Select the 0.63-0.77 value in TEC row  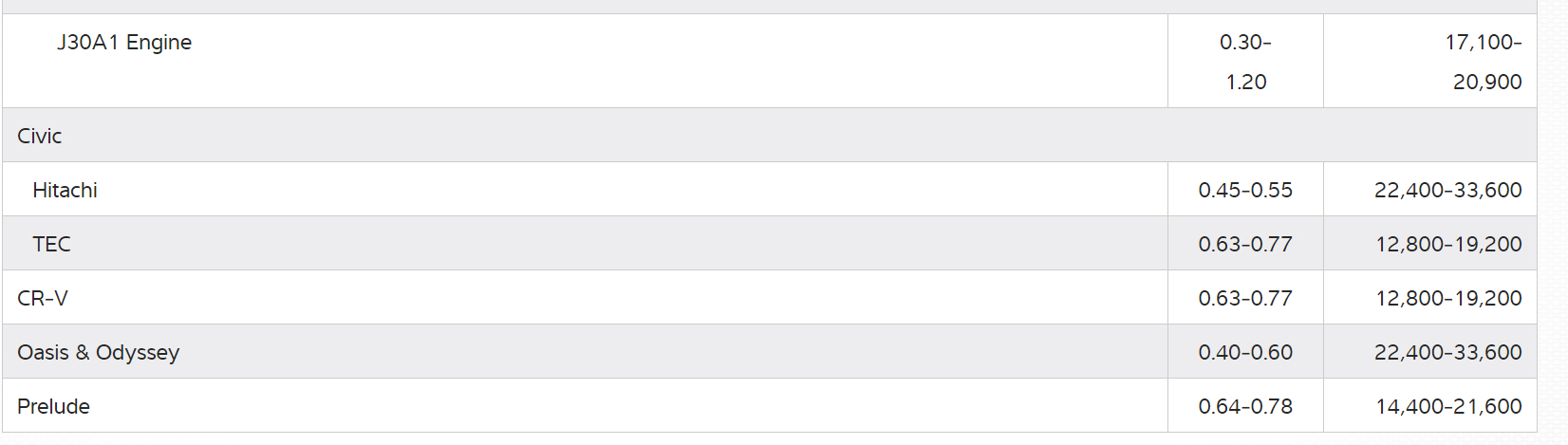1245,244
